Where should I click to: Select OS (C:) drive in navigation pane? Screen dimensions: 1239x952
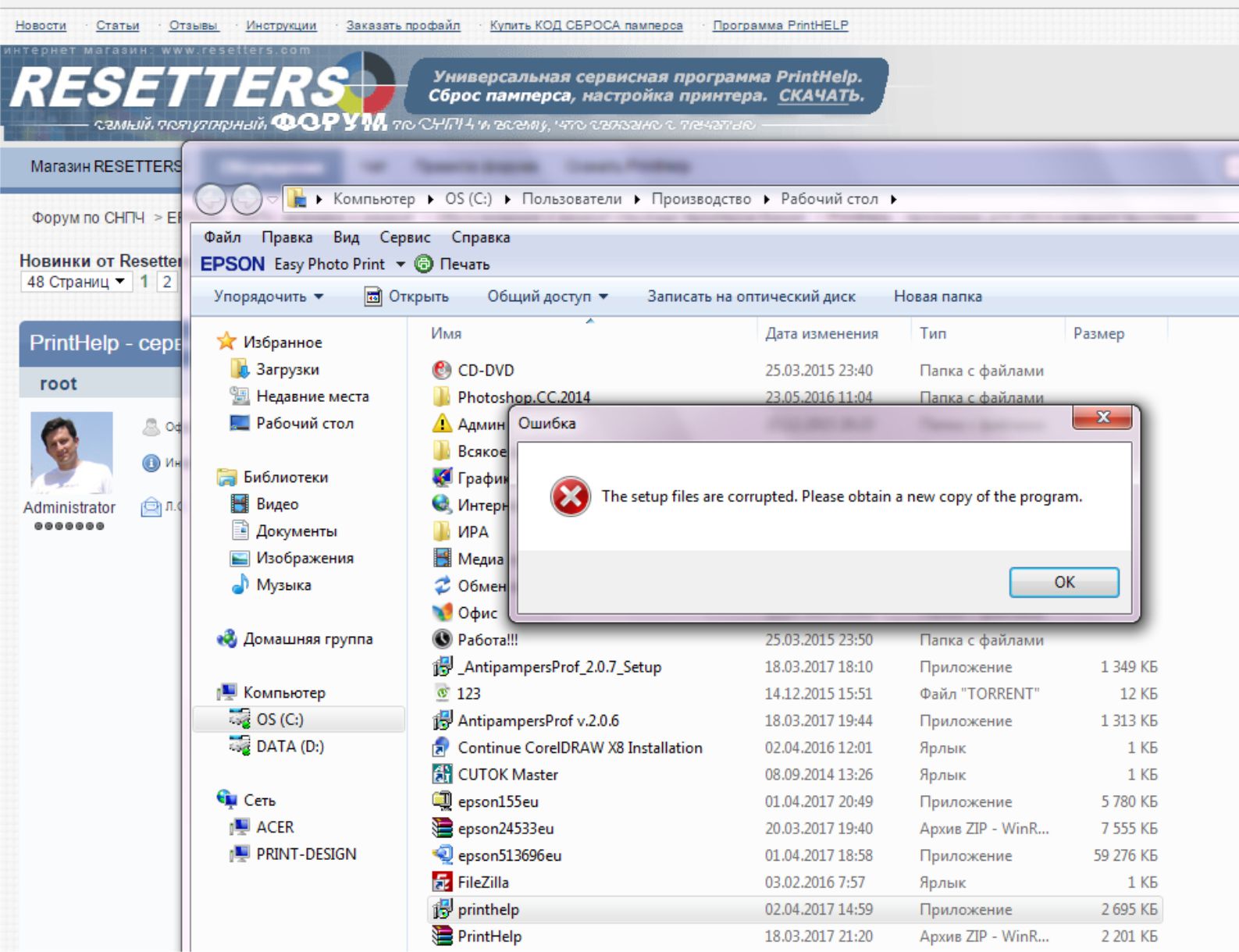(279, 719)
